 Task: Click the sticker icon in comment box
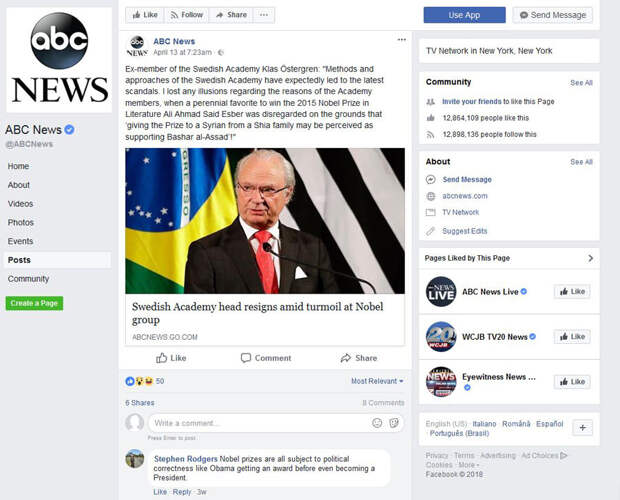[394, 423]
